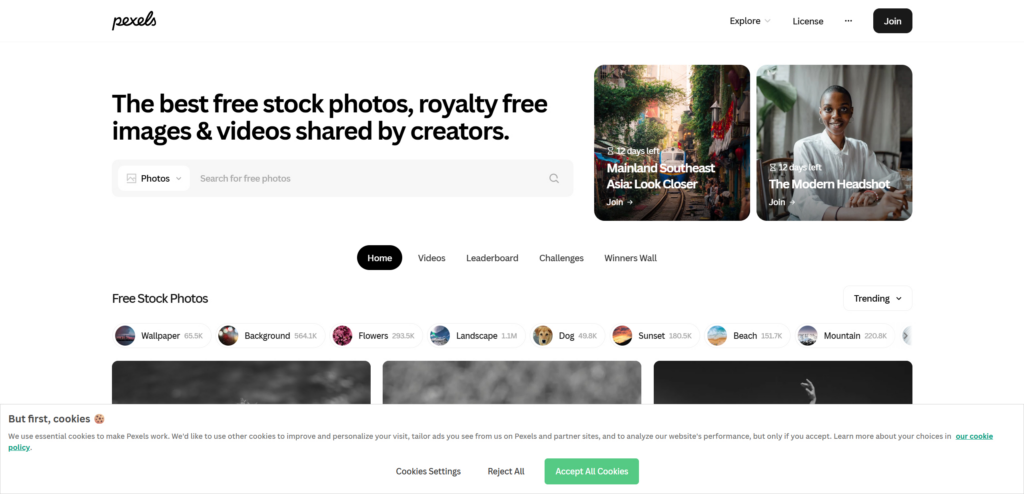Open the Trending sort dropdown
1024x494 pixels.
click(877, 299)
